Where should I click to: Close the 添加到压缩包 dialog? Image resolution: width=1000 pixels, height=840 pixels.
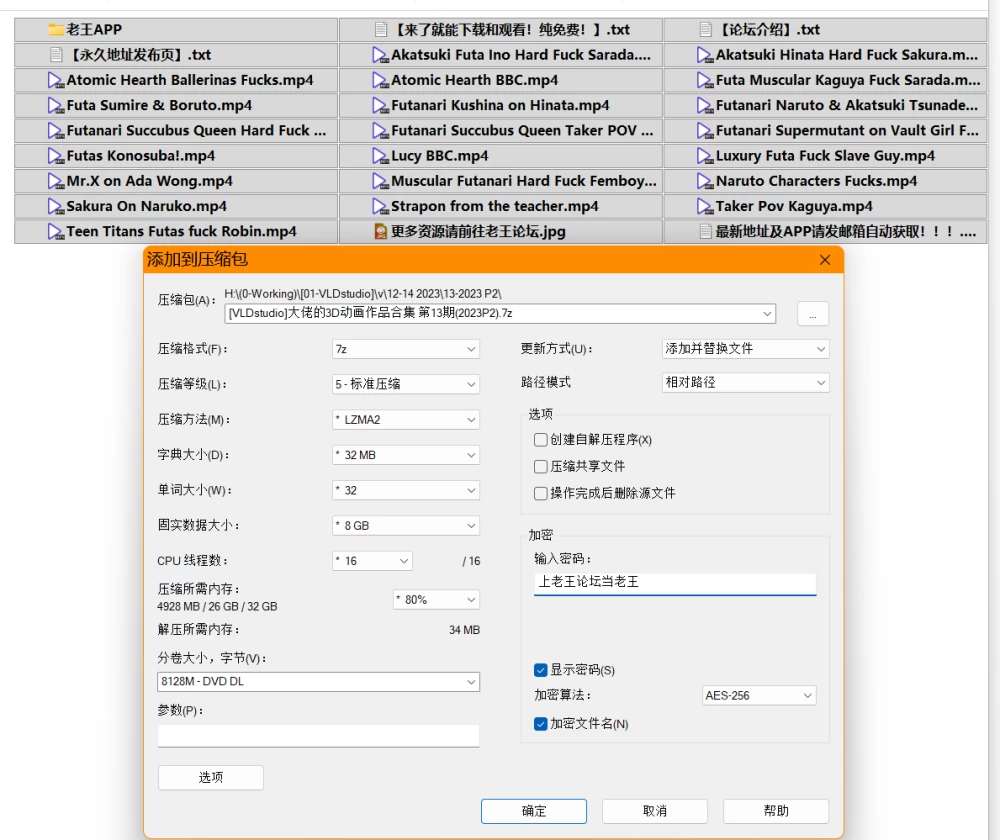click(825, 260)
